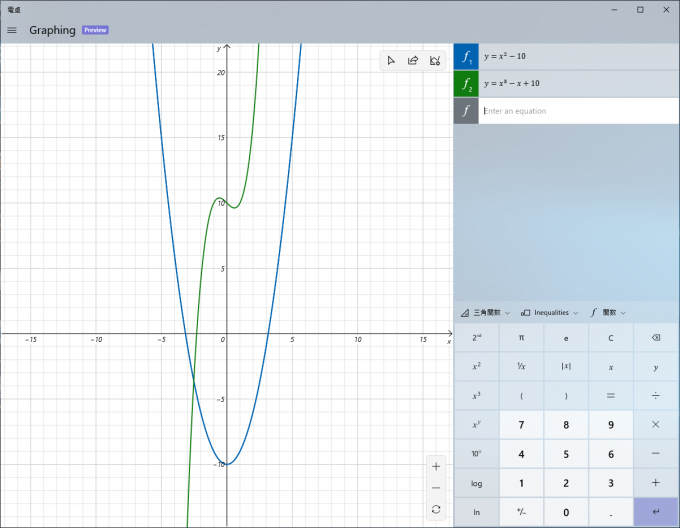Click the multiplication operator key
Image resolution: width=680 pixels, height=528 pixels.
point(656,425)
